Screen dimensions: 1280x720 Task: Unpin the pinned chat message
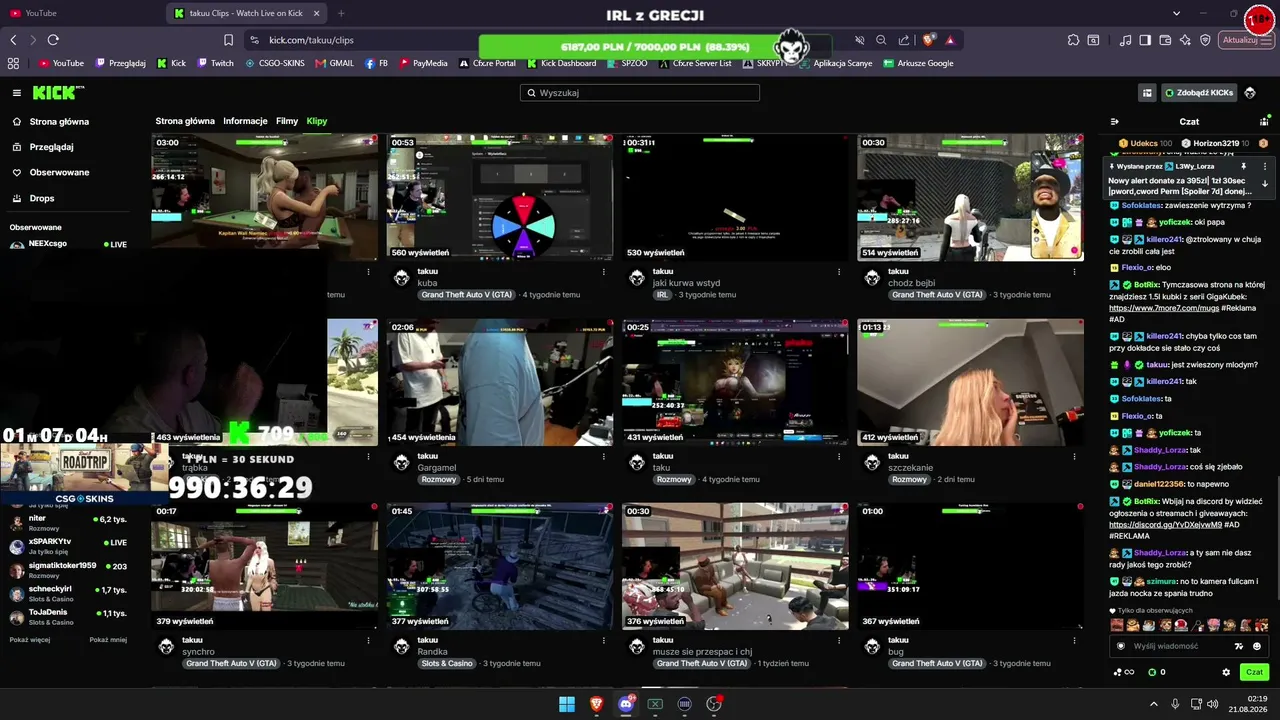1244,166
